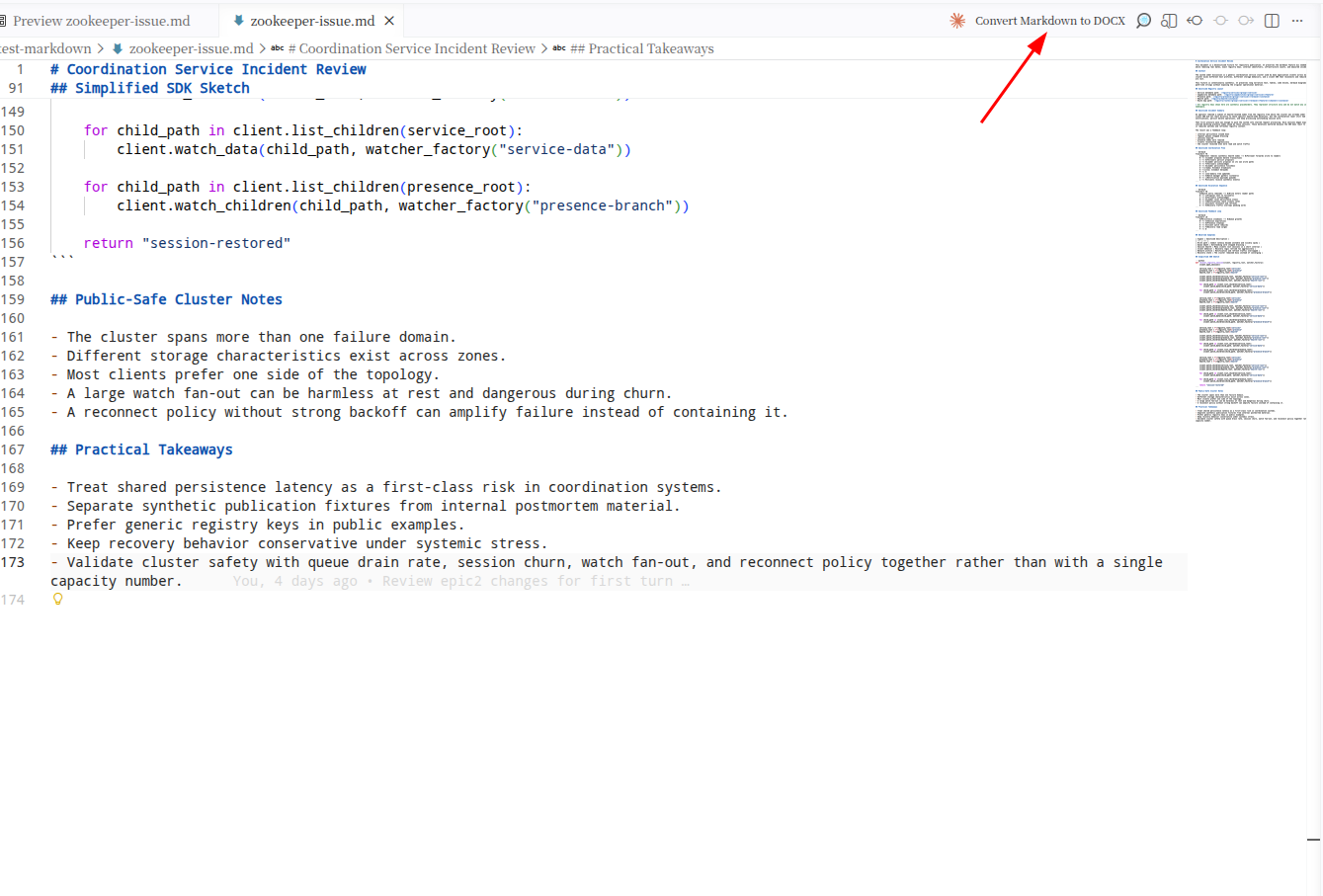Click the return "session-restored" line

coord(187,243)
